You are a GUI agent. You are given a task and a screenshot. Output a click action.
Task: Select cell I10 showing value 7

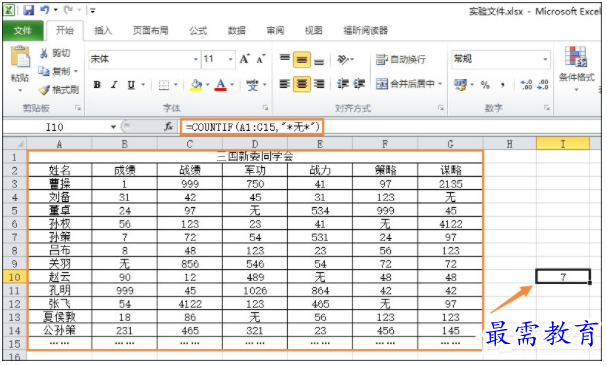[563, 277]
